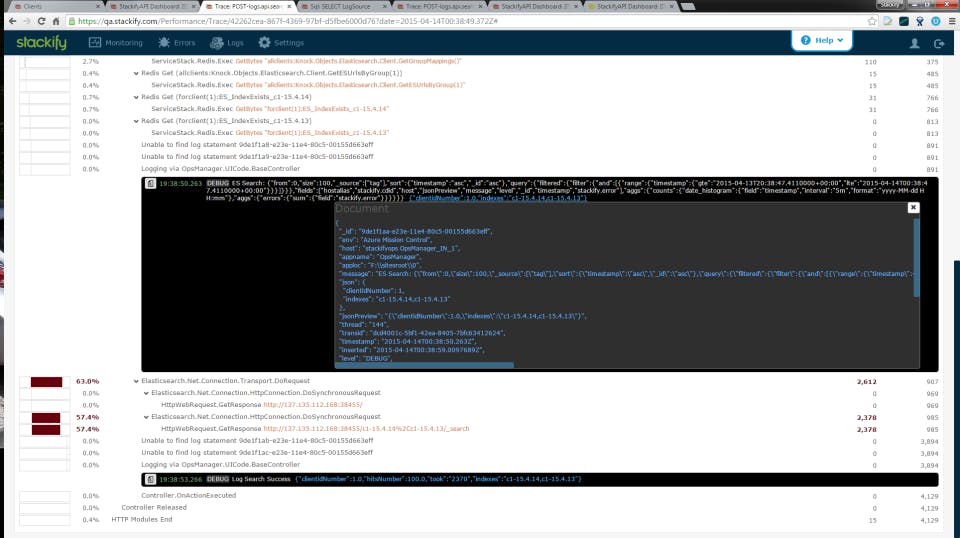Open the _search HttpWebRequest URL link
This screenshot has height=538, width=960.
(366, 429)
